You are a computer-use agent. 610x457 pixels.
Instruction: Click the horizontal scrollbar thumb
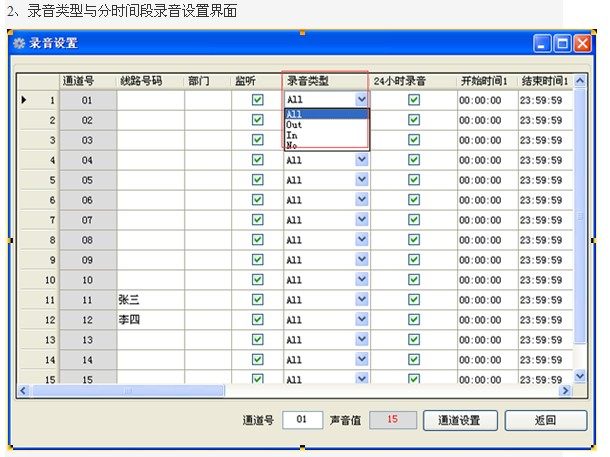(128, 390)
